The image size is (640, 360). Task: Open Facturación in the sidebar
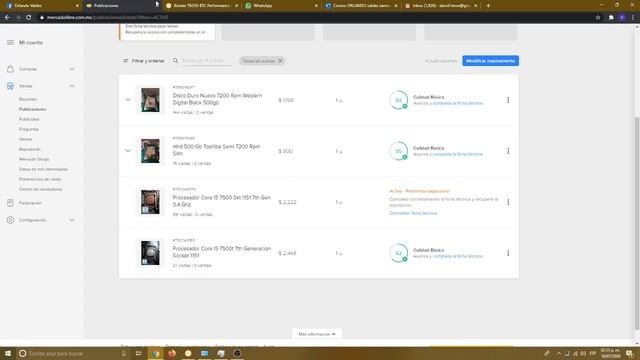coord(30,203)
